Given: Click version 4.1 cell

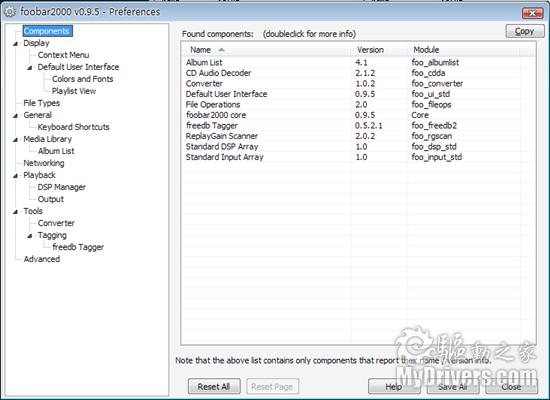Looking at the screenshot, I should [361, 62].
